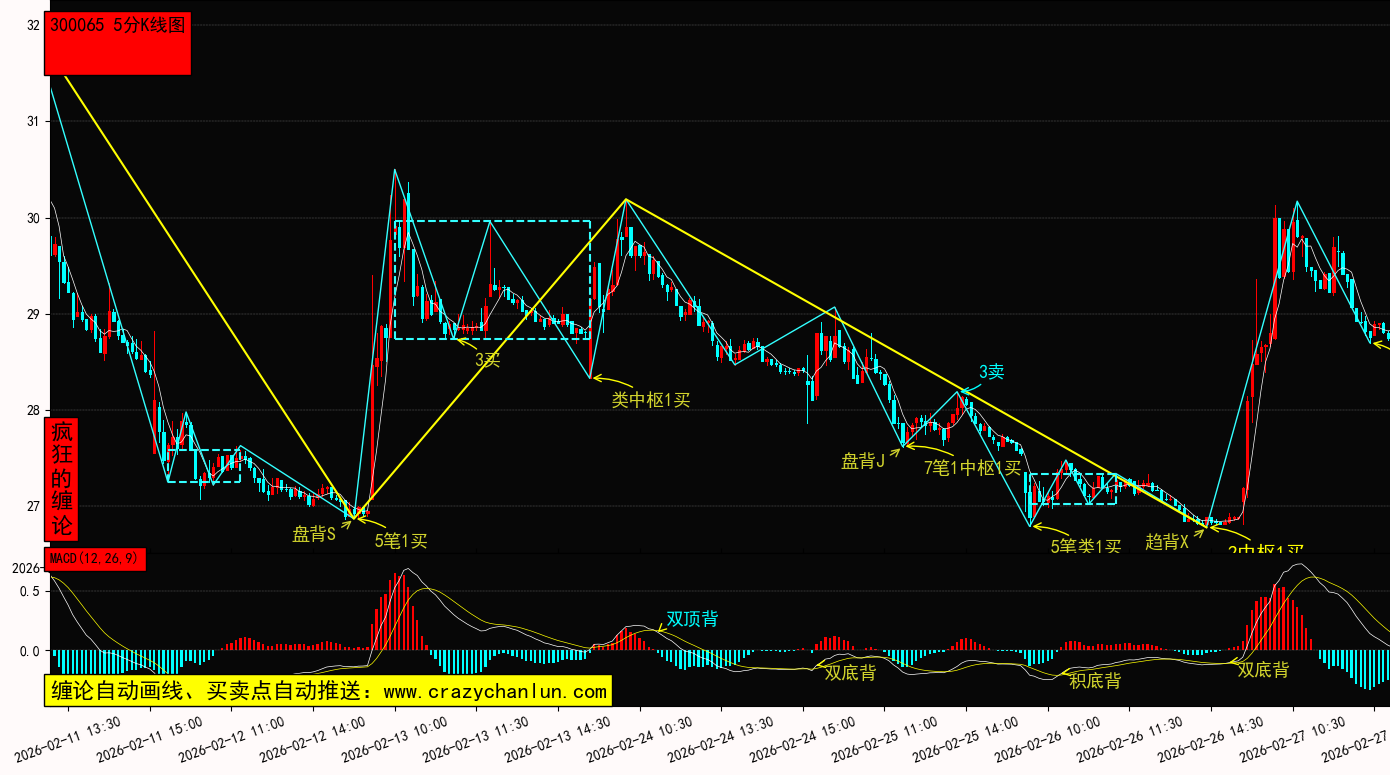Click the 5笔类1买 buy signal label
1390x775 pixels.
click(x=1085, y=546)
